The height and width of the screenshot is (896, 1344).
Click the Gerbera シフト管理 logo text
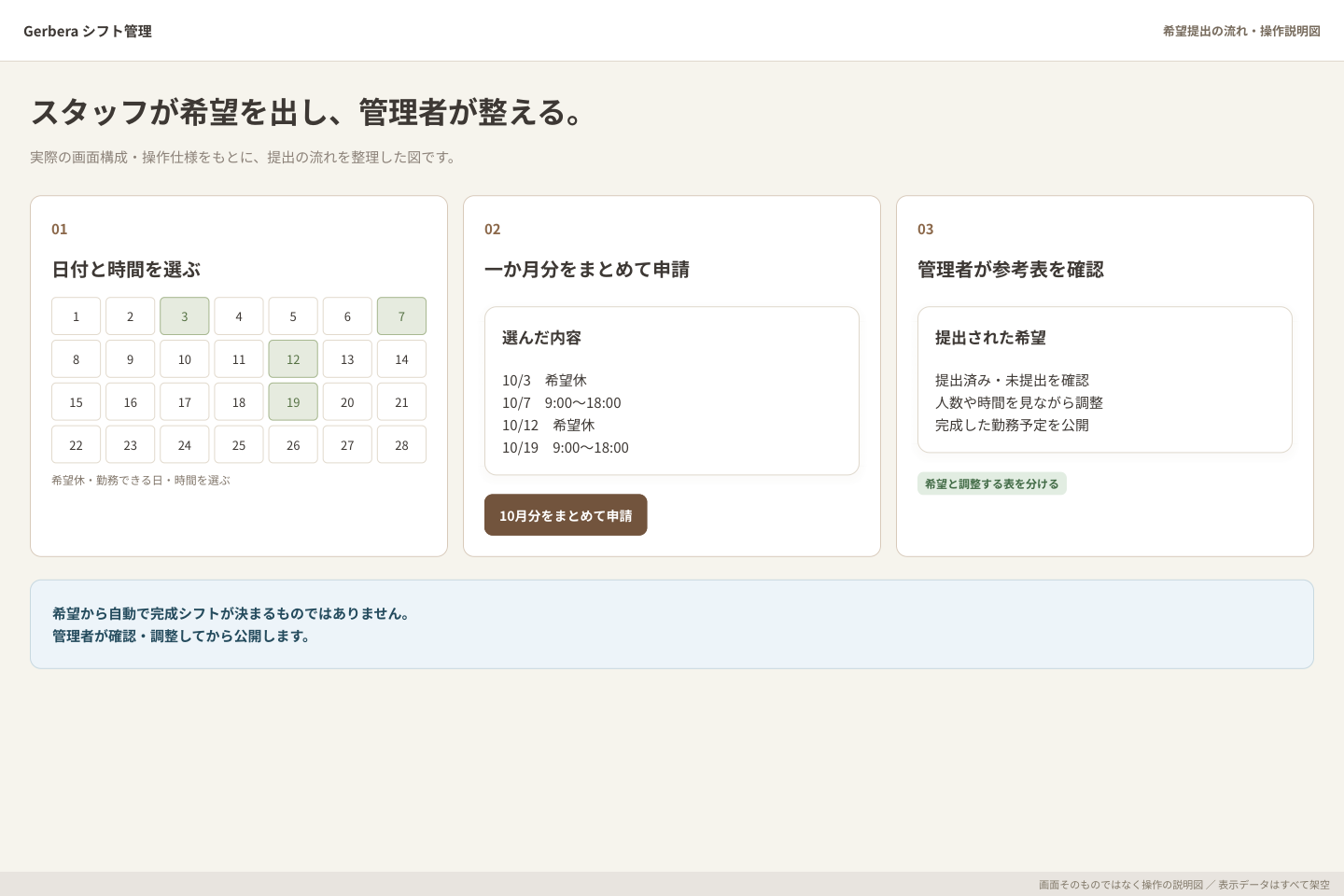click(x=88, y=31)
